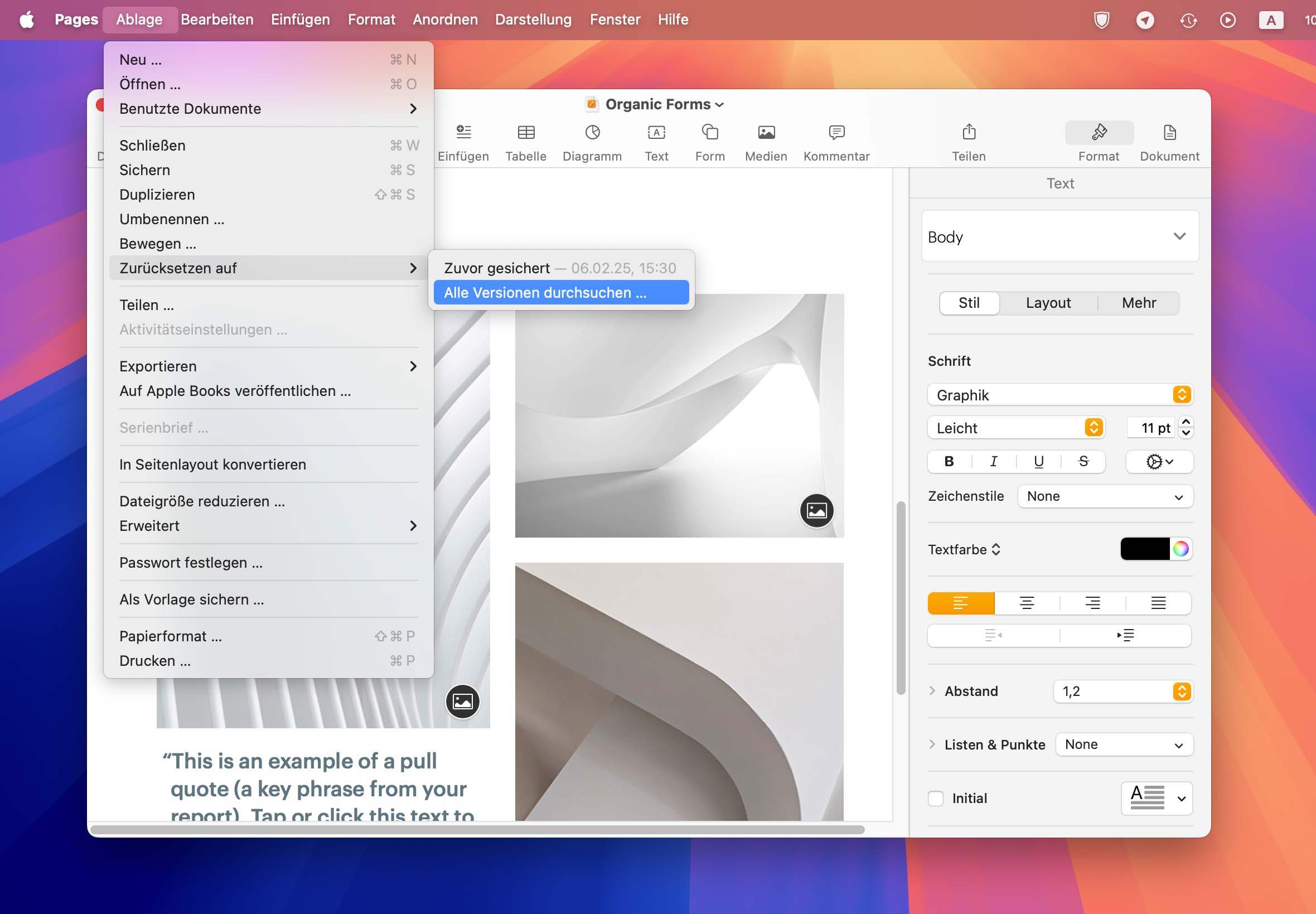Click the Einfügen toolbar icon
Image resolution: width=1316 pixels, height=914 pixels.
pyautogui.click(x=463, y=132)
